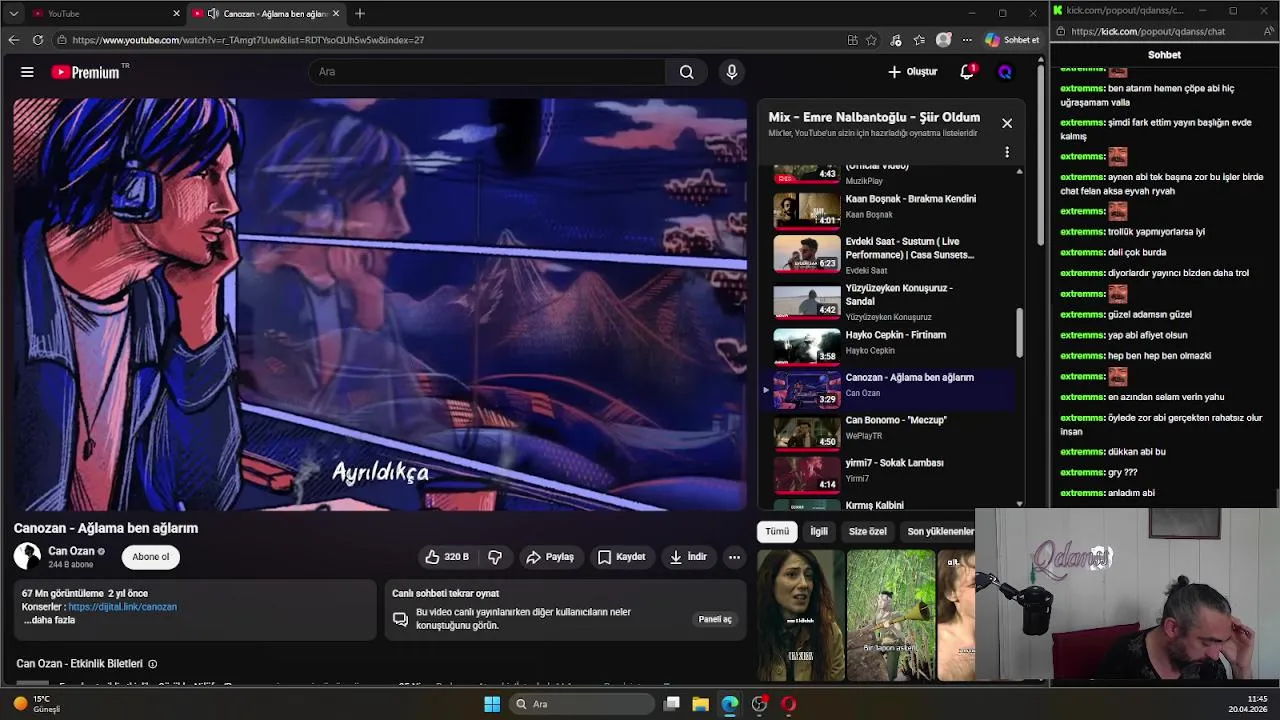
Task: Open Copilot Sohbet et button
Action: point(1012,40)
